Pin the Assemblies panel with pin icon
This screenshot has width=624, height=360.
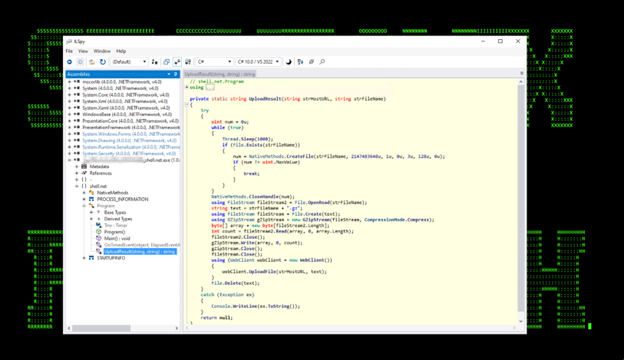pos(176,74)
